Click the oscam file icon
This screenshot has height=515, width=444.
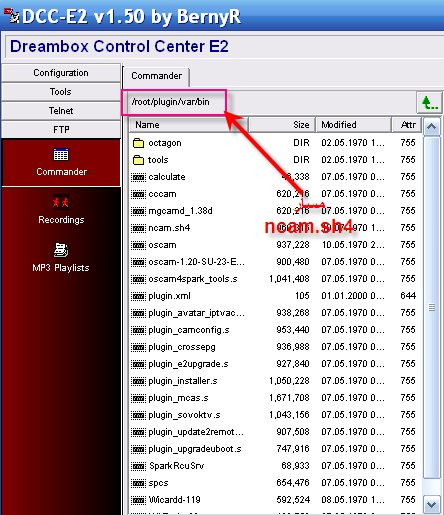pos(138,245)
